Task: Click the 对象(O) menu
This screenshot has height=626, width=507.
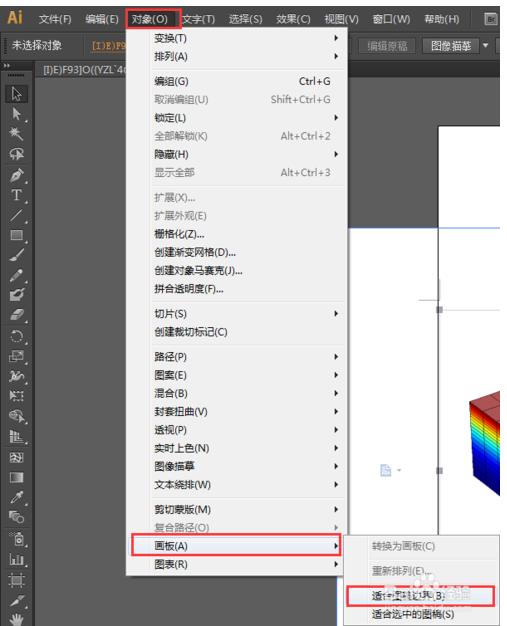Action: pos(150,19)
